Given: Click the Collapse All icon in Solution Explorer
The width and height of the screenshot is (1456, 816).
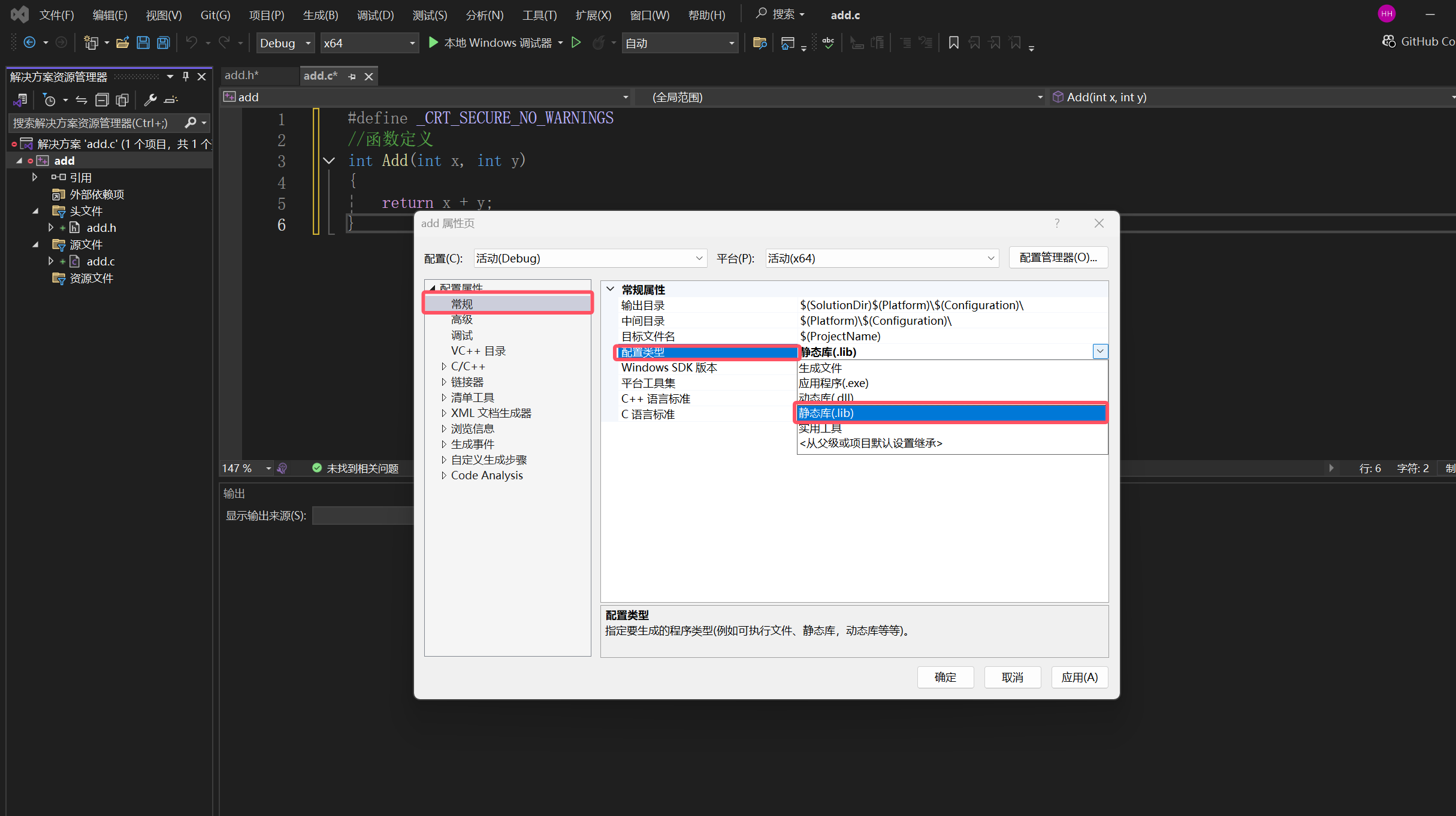Looking at the screenshot, I should coord(102,100).
